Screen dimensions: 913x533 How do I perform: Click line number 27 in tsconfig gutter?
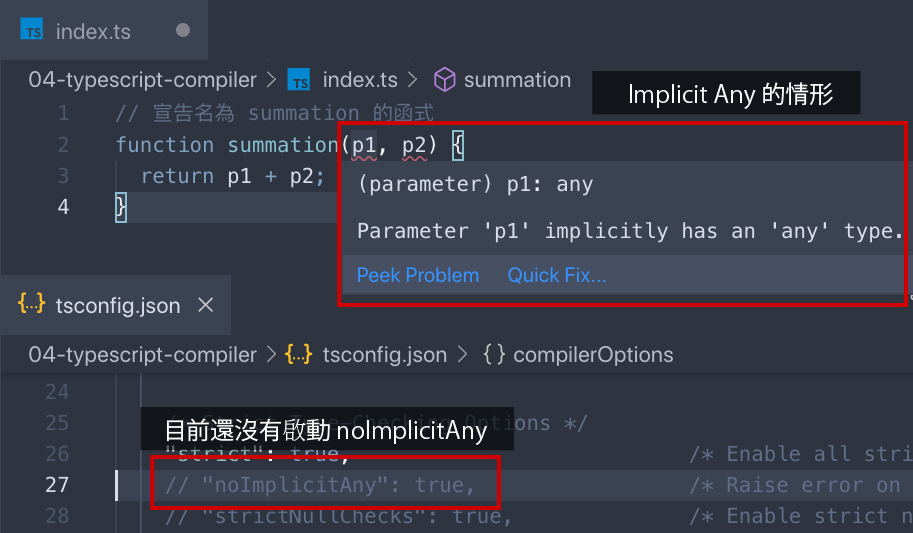point(57,485)
